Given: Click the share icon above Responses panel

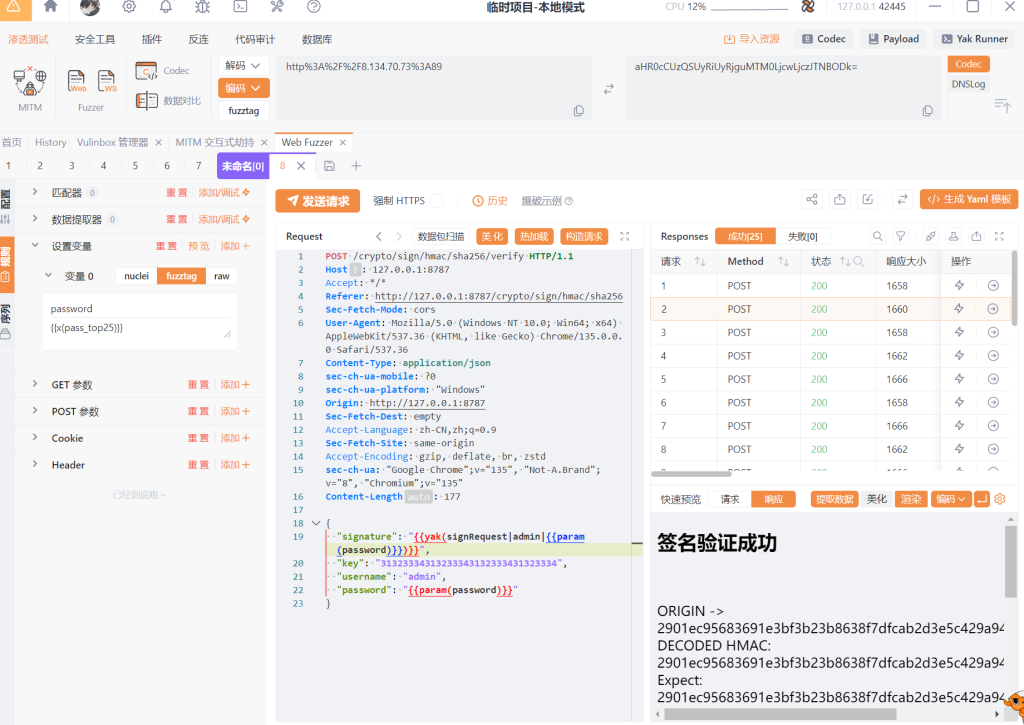Looking at the screenshot, I should pyautogui.click(x=811, y=200).
